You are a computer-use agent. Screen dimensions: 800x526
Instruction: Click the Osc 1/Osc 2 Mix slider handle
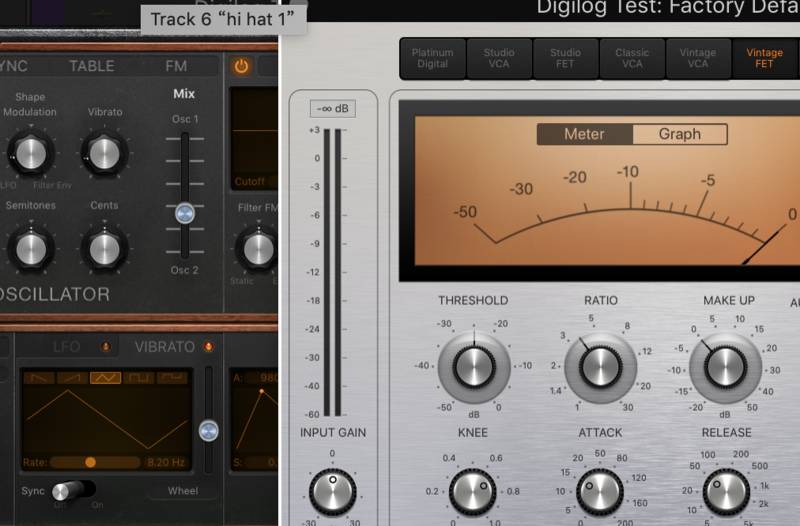(x=184, y=213)
